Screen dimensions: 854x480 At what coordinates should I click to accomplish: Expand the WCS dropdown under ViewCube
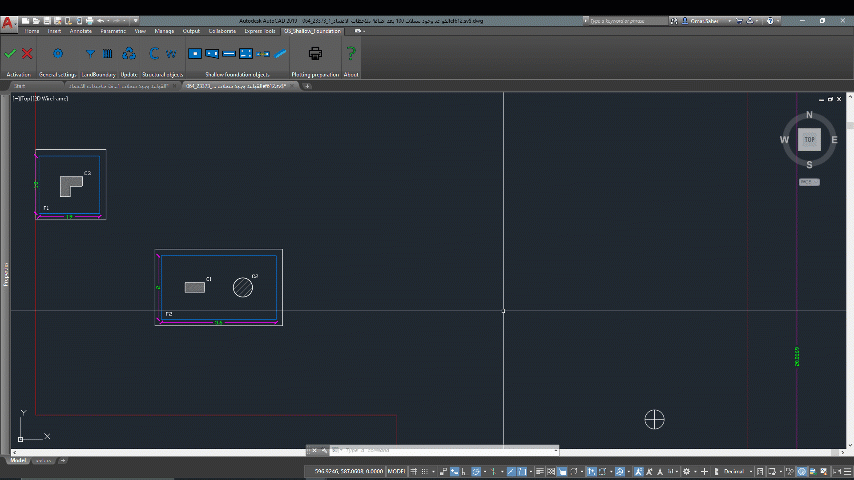[809, 182]
